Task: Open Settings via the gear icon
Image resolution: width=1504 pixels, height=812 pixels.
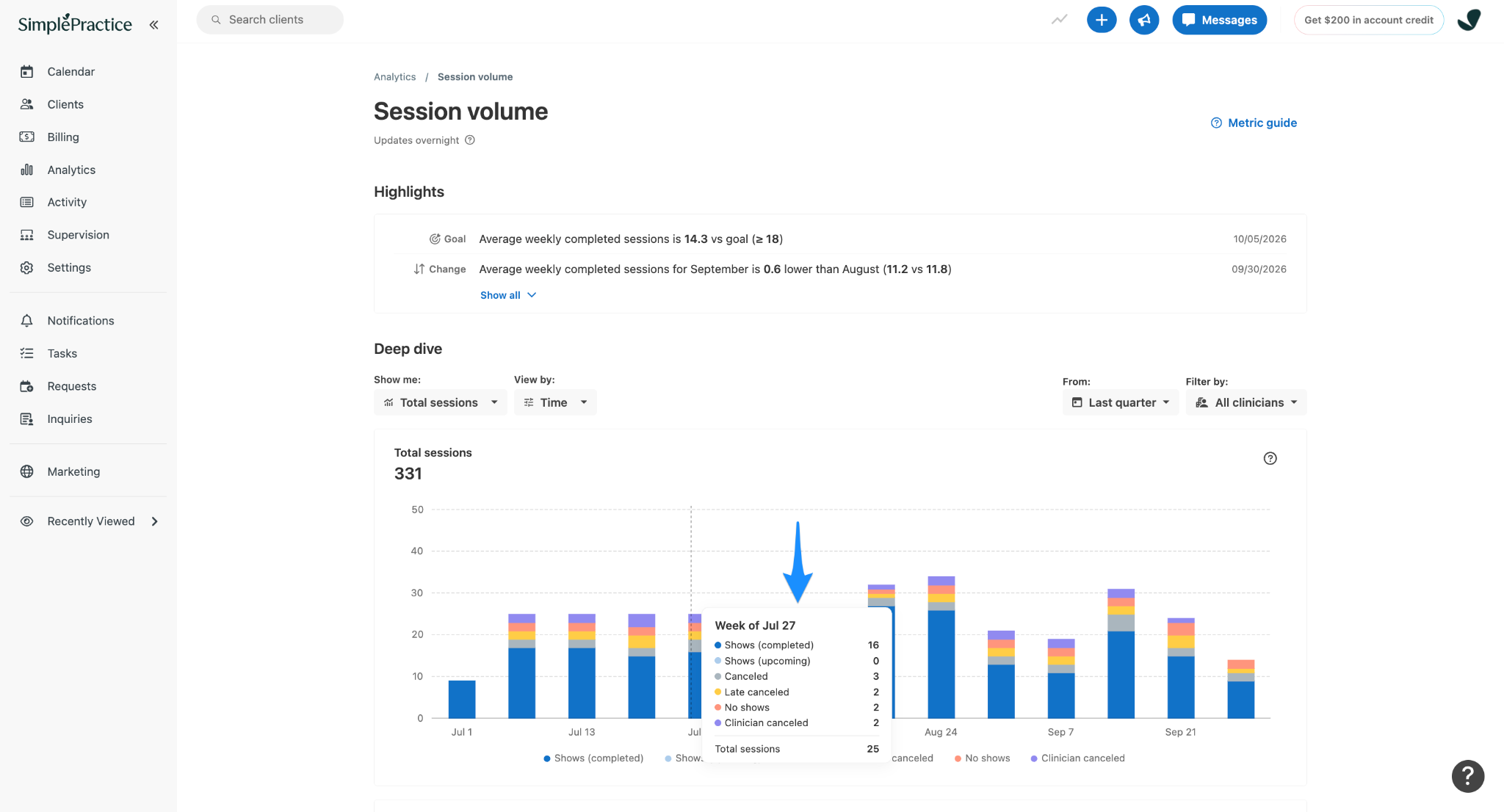Action: pyautogui.click(x=27, y=267)
